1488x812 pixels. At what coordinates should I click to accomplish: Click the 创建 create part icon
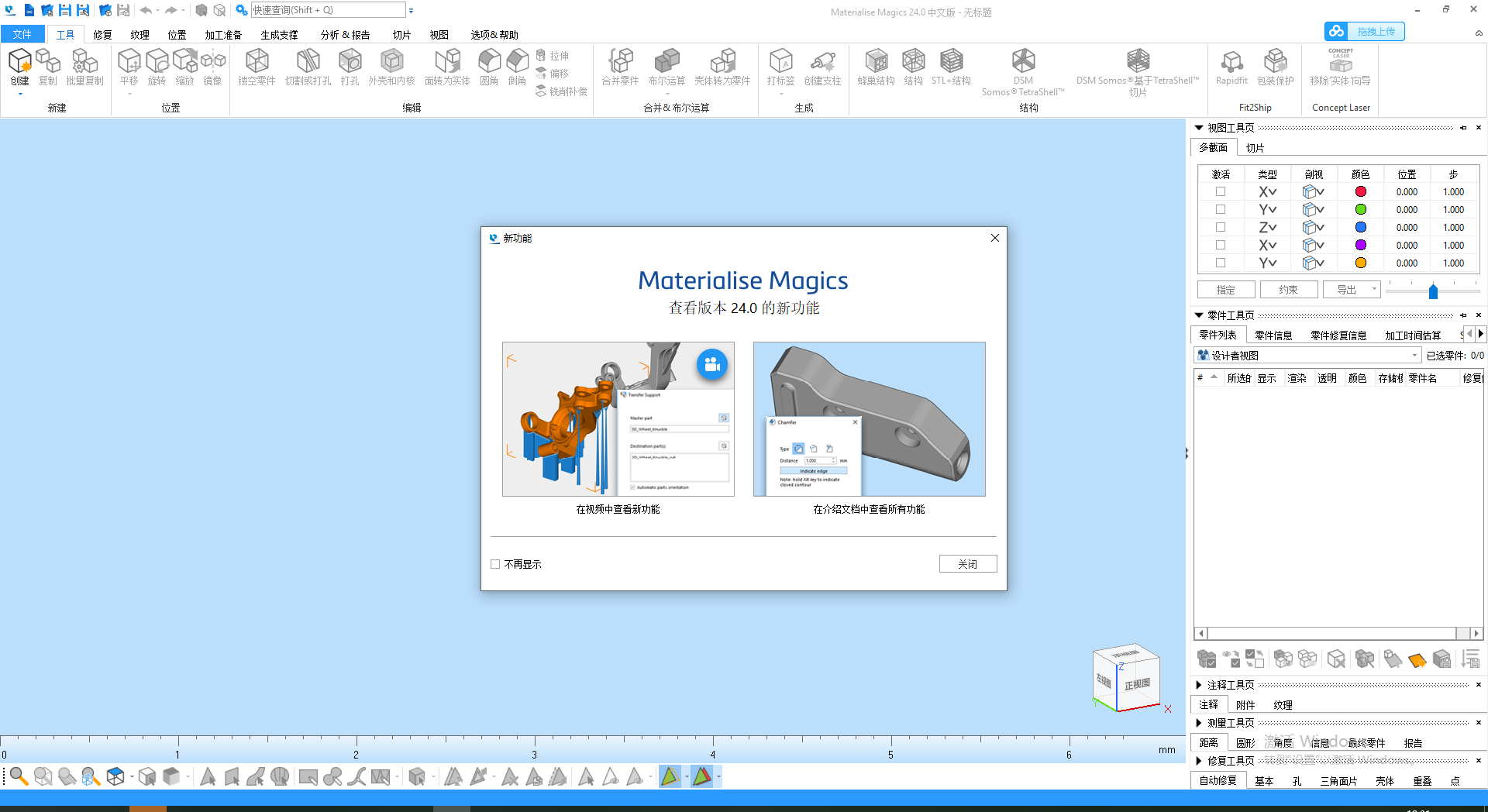(x=19, y=60)
